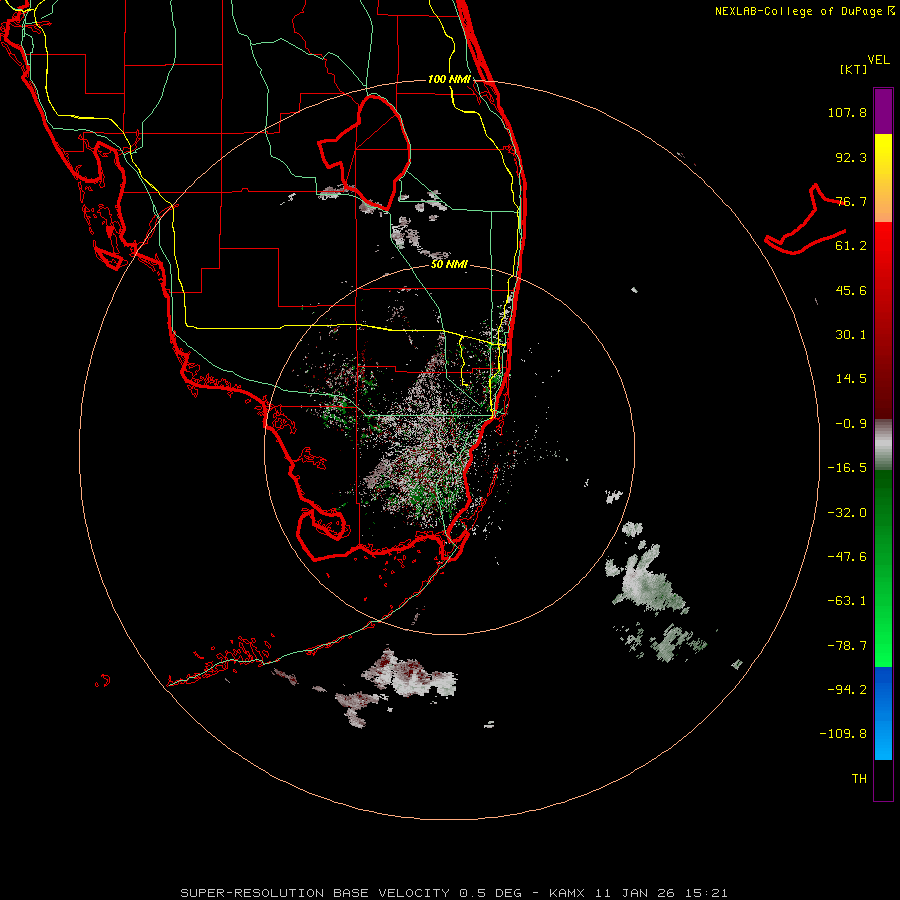Click the -47.6 velocity scale value
The height and width of the screenshot is (900, 900).
pos(847,557)
